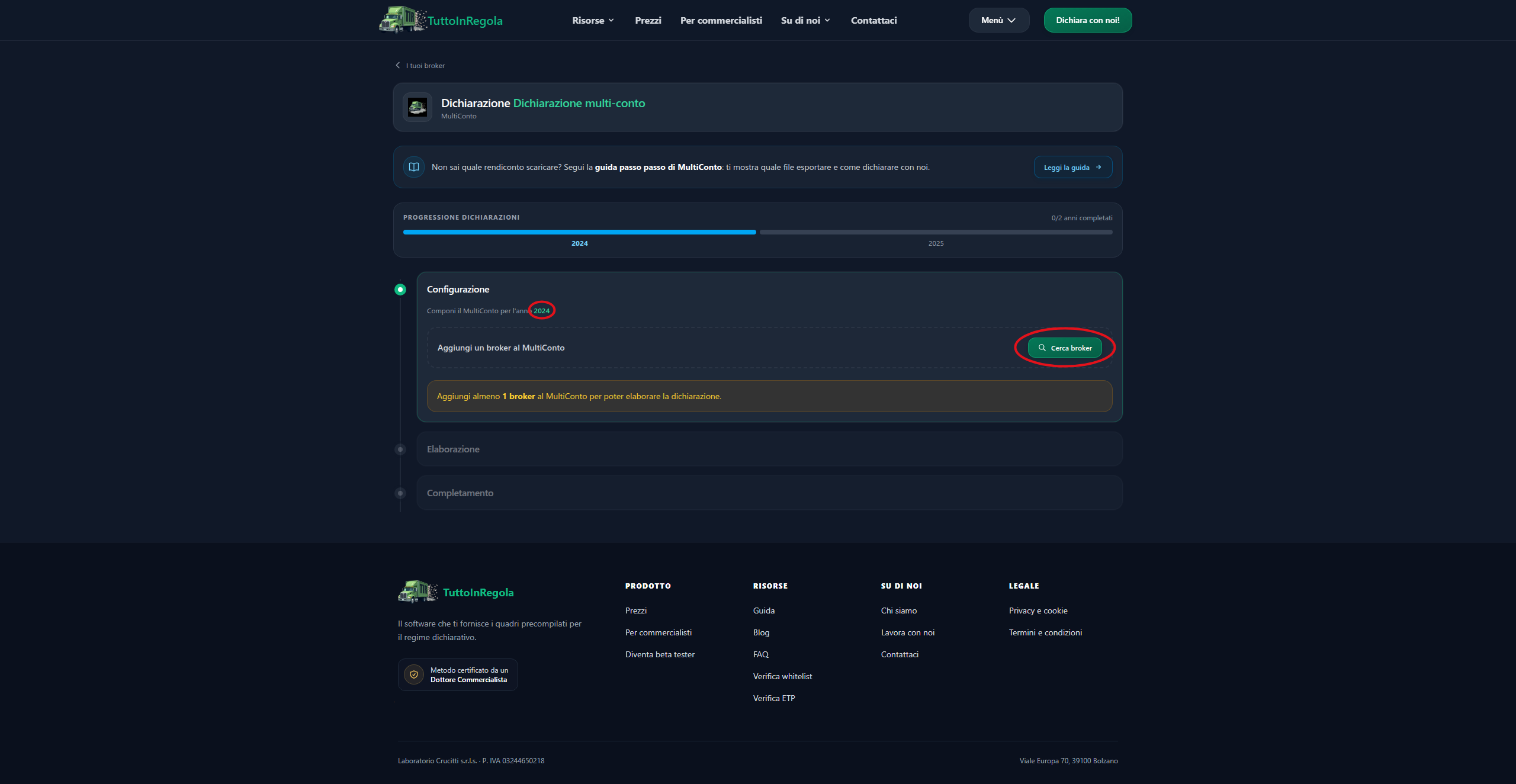Expand the Completamento section

click(x=769, y=493)
